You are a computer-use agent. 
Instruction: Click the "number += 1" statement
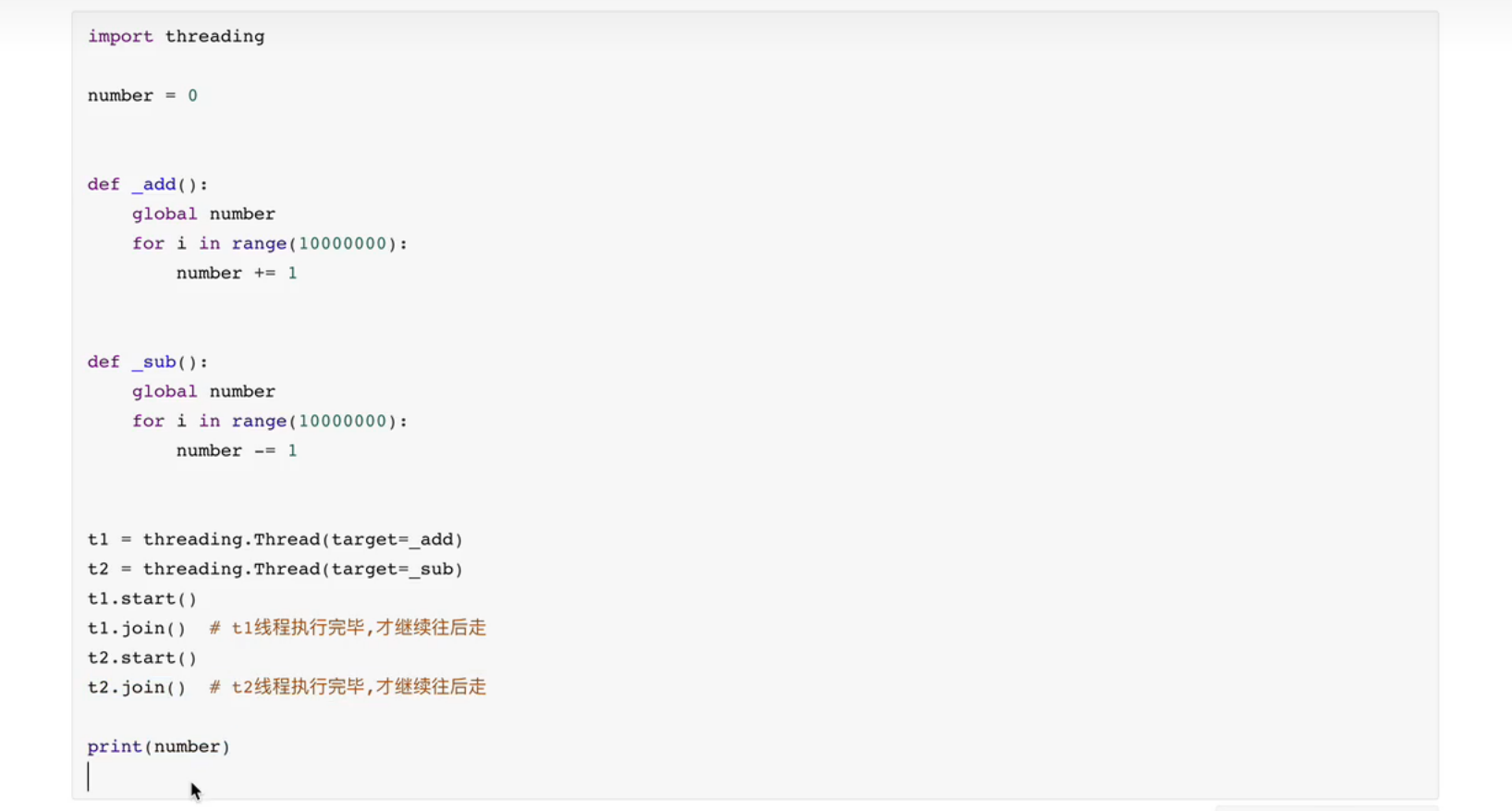(x=237, y=273)
